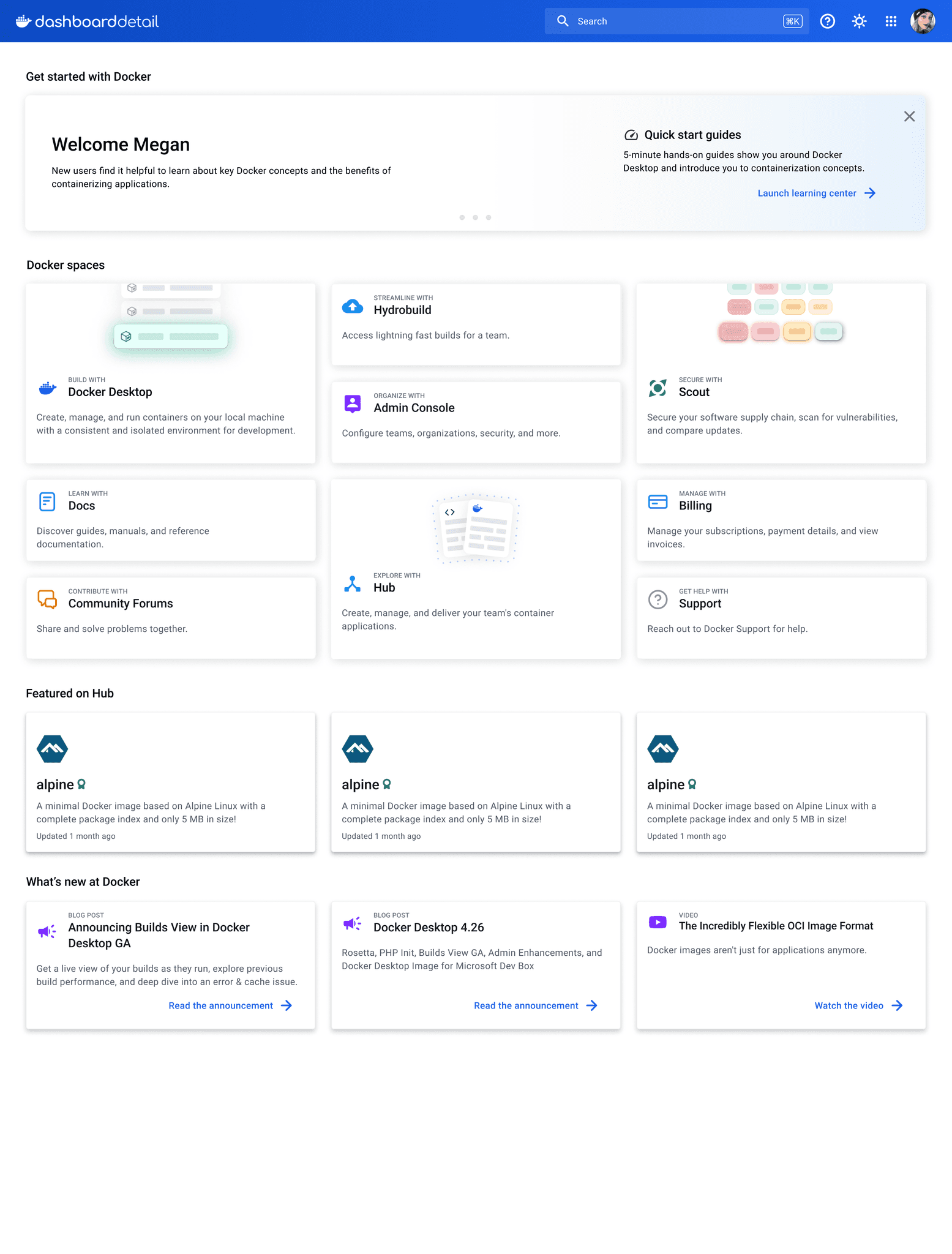The image size is (952, 1254).
Task: Click the Docker Desktop 4.26 title
Action: click(429, 927)
